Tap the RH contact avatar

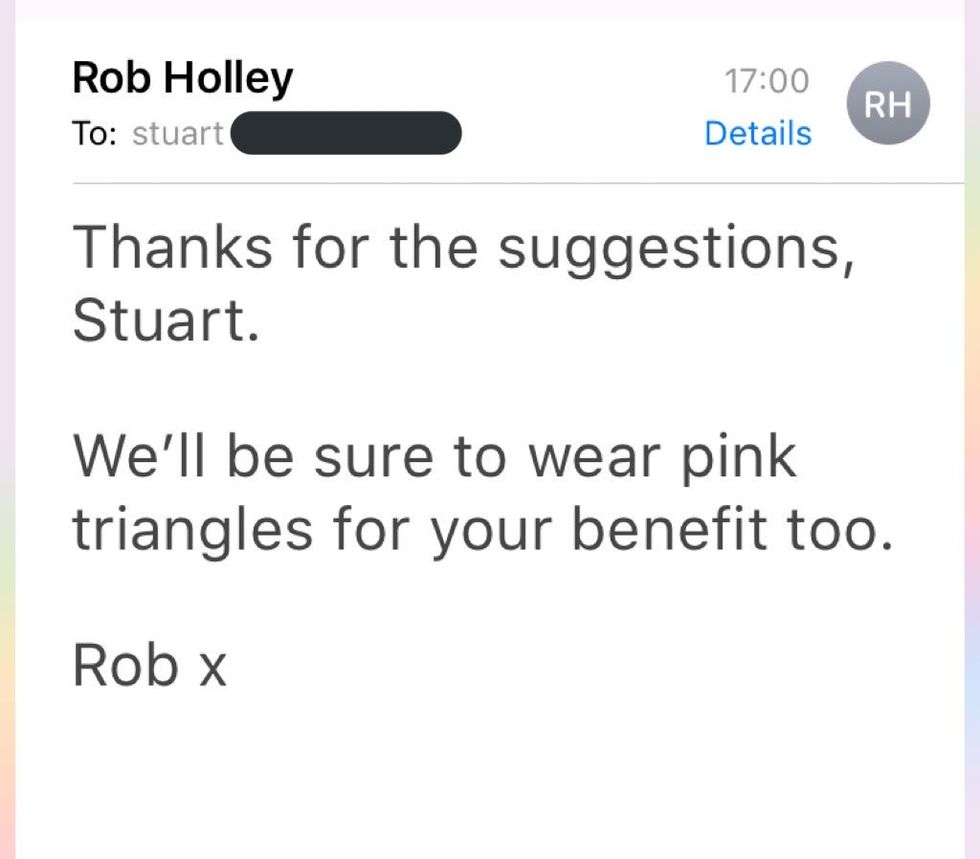888,103
